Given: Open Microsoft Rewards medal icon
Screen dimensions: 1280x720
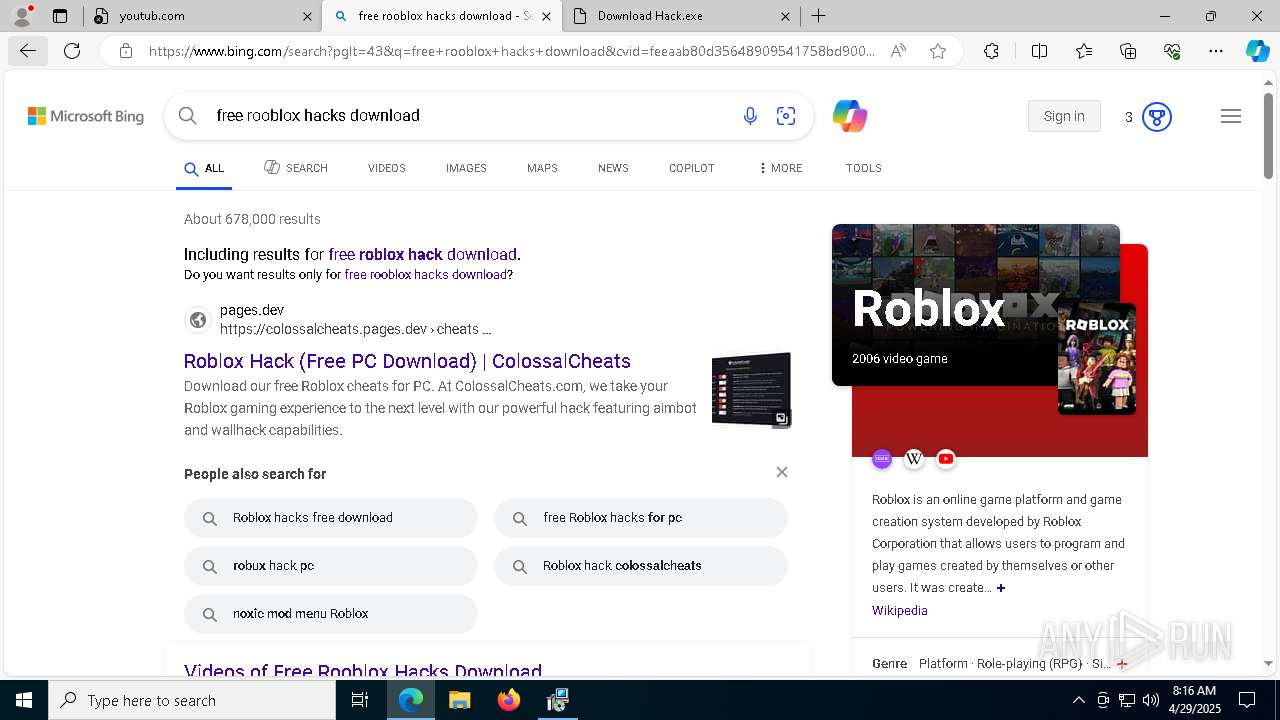Looking at the screenshot, I should tap(1156, 117).
